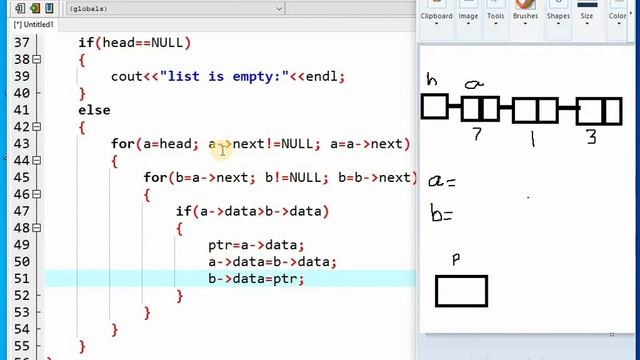Collapse the code fold at line 42
Viewport: 640px width, 360px height.
pos(36,127)
